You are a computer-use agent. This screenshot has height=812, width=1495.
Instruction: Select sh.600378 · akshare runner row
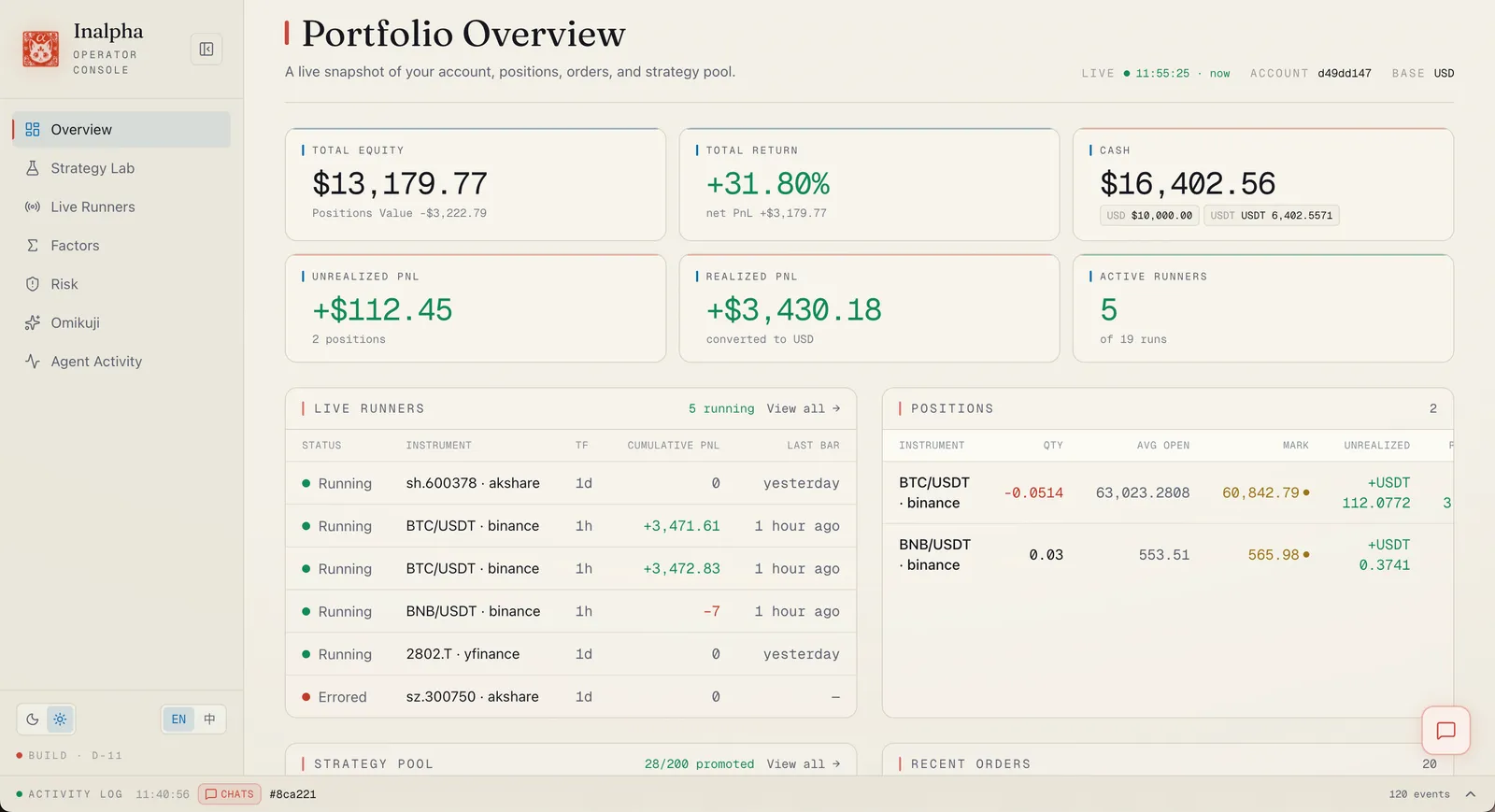point(571,483)
